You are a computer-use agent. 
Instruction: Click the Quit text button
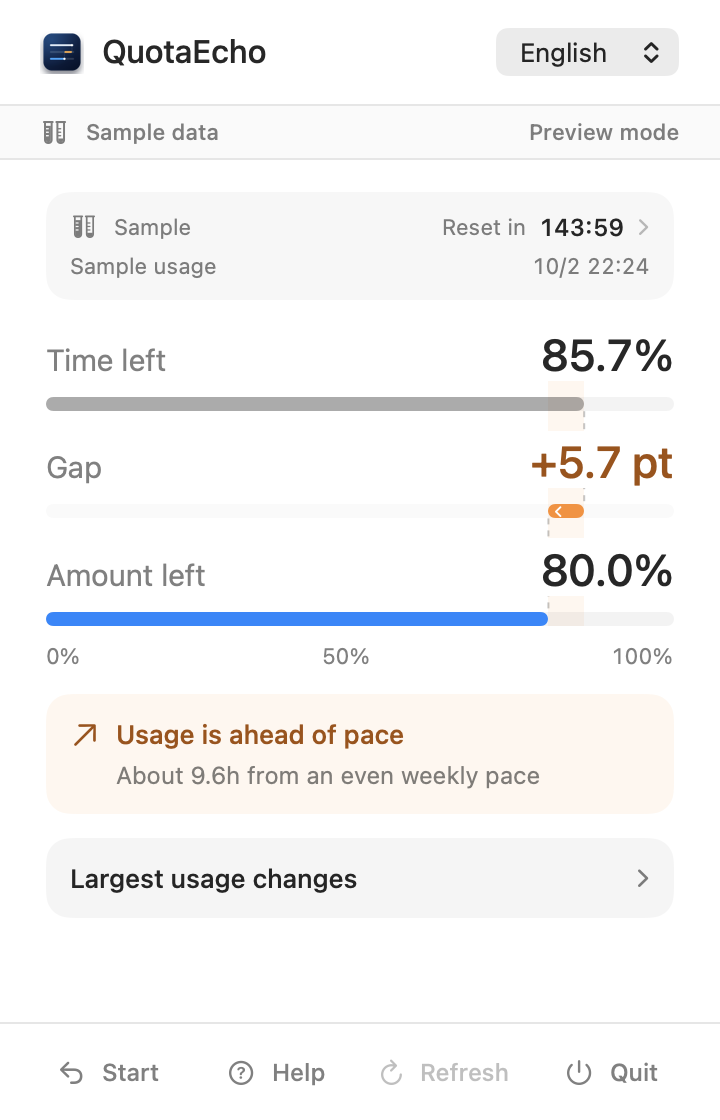click(634, 1073)
